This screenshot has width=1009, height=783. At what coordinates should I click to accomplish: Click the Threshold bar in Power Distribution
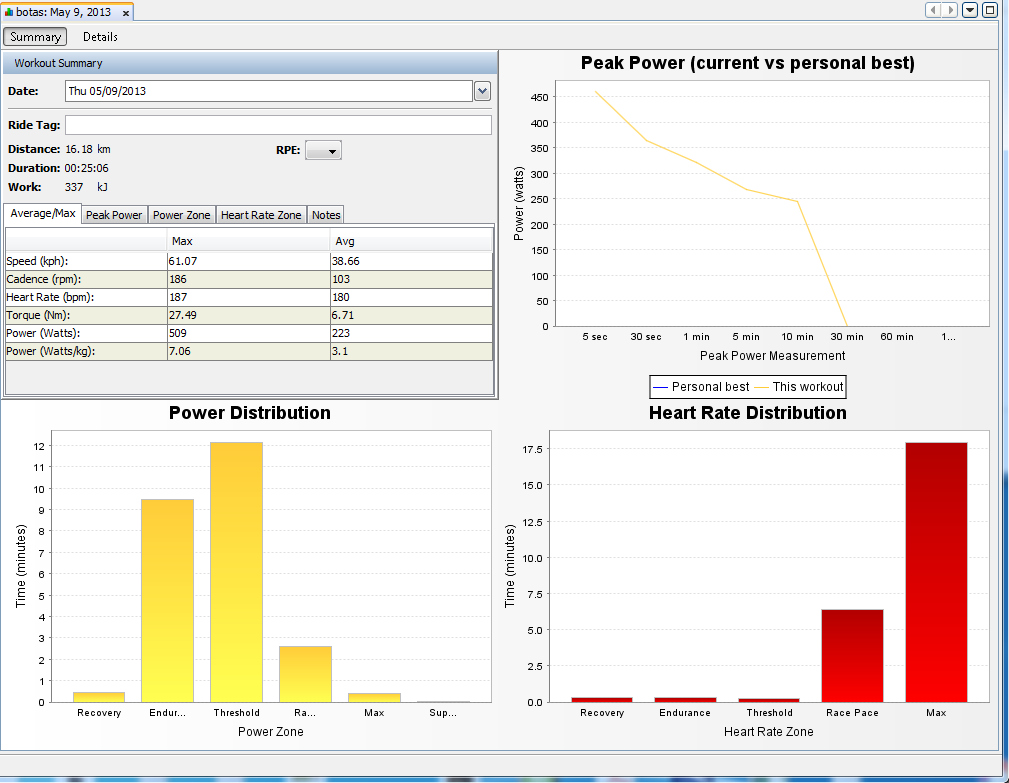tap(236, 572)
